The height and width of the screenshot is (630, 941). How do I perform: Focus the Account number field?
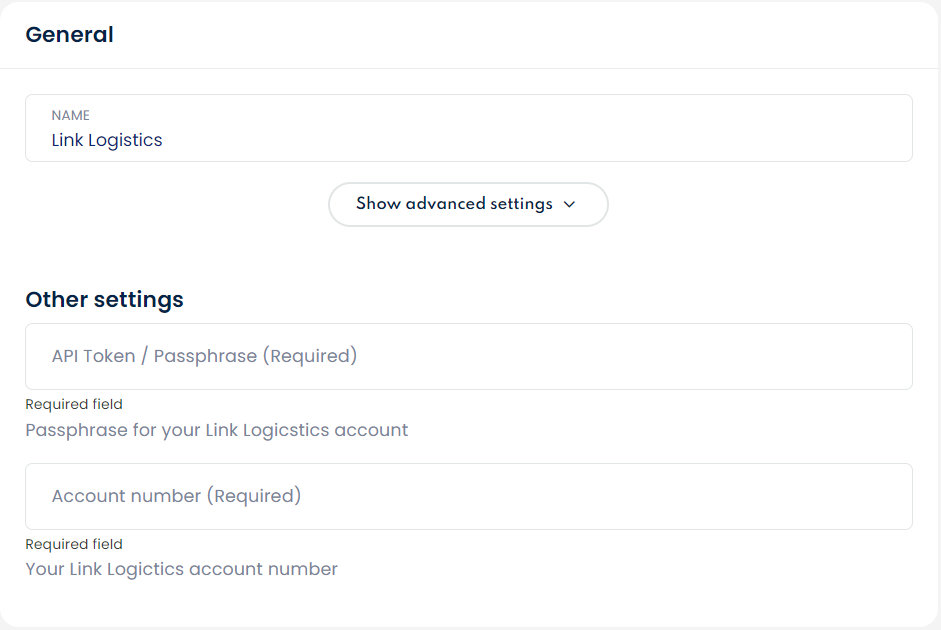click(468, 496)
